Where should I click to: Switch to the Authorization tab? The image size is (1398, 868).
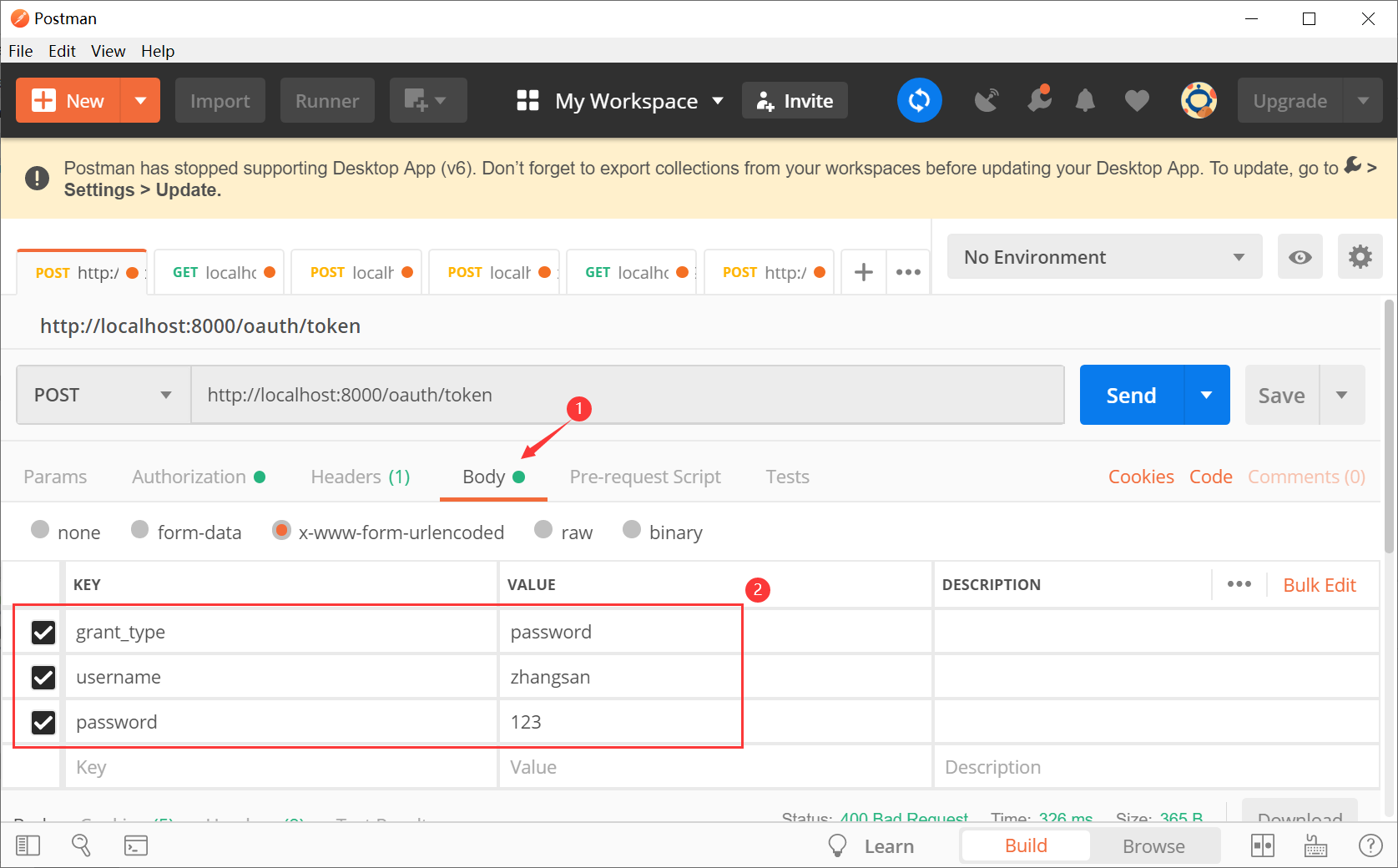click(x=199, y=477)
